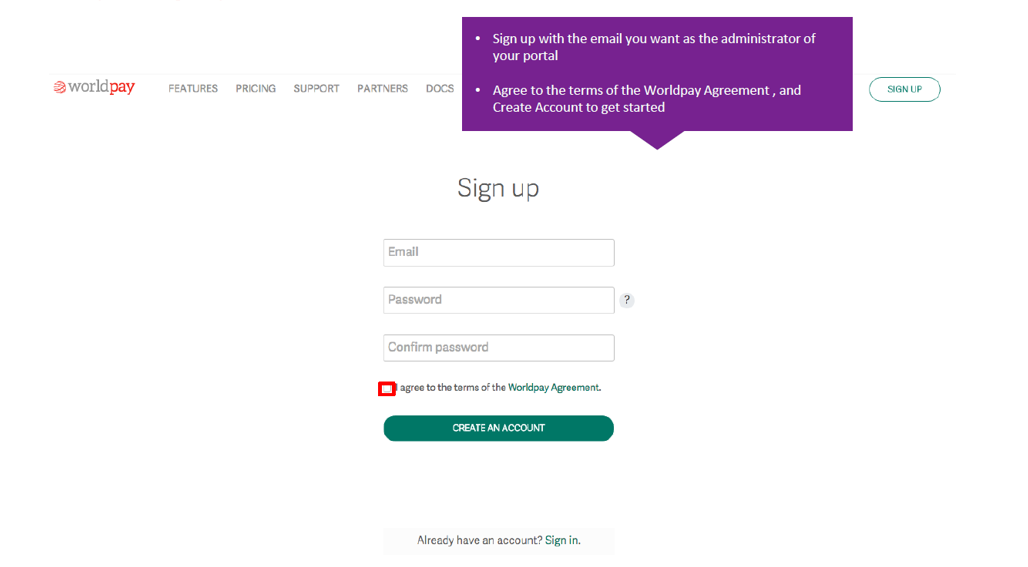Click the 'Already have an account?' text
1028x567 pixels.
pyautogui.click(x=480, y=540)
